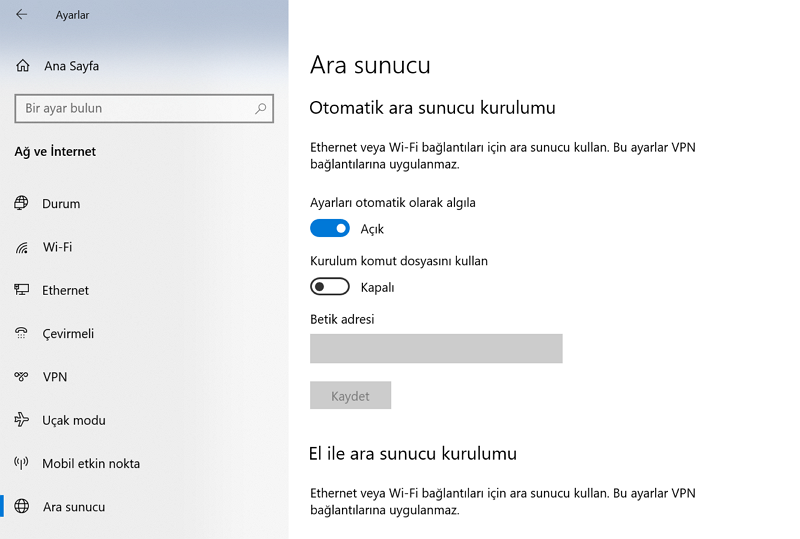Go to Uçak modu settings
This screenshot has width=800, height=539.
74,420
